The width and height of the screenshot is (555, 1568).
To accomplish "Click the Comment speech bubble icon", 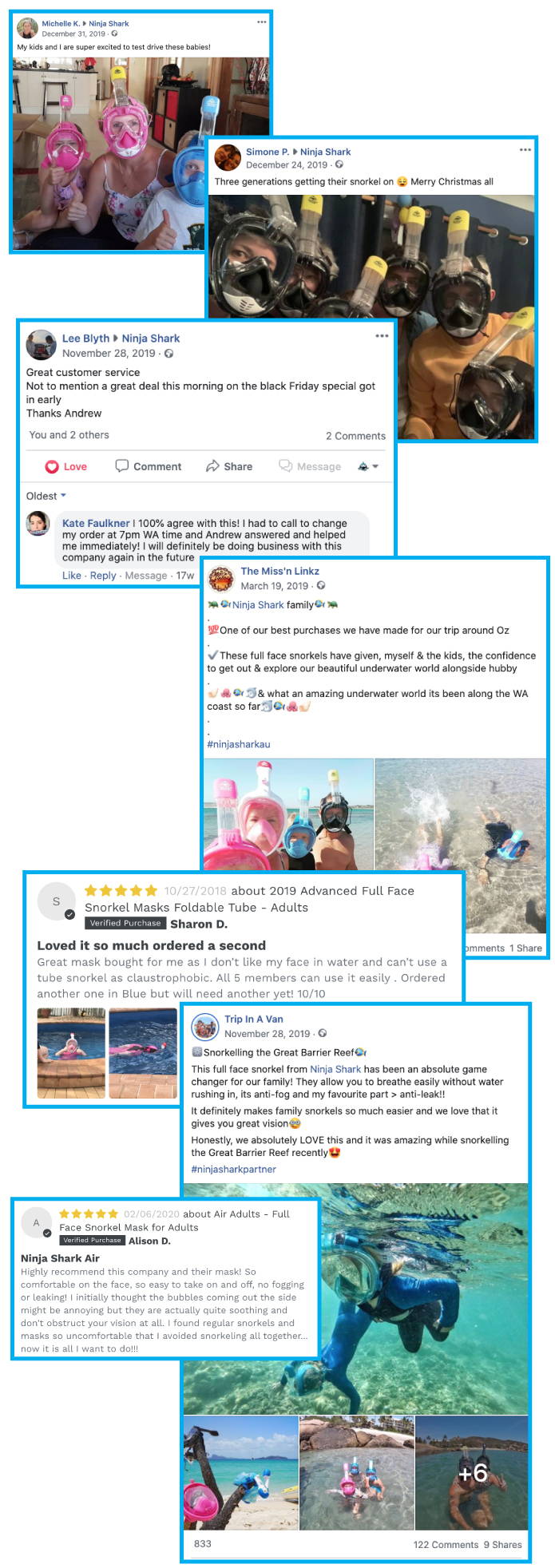I will [122, 466].
